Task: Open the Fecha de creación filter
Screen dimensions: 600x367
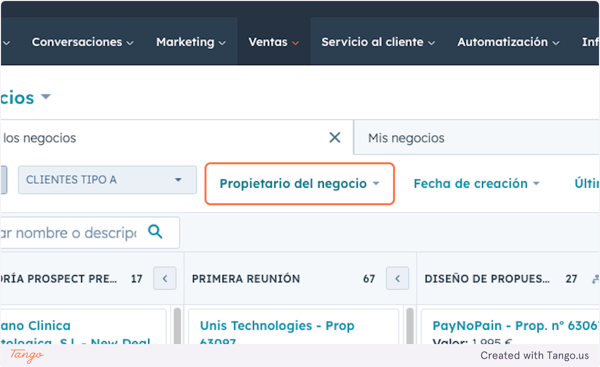Action: pyautogui.click(x=476, y=184)
